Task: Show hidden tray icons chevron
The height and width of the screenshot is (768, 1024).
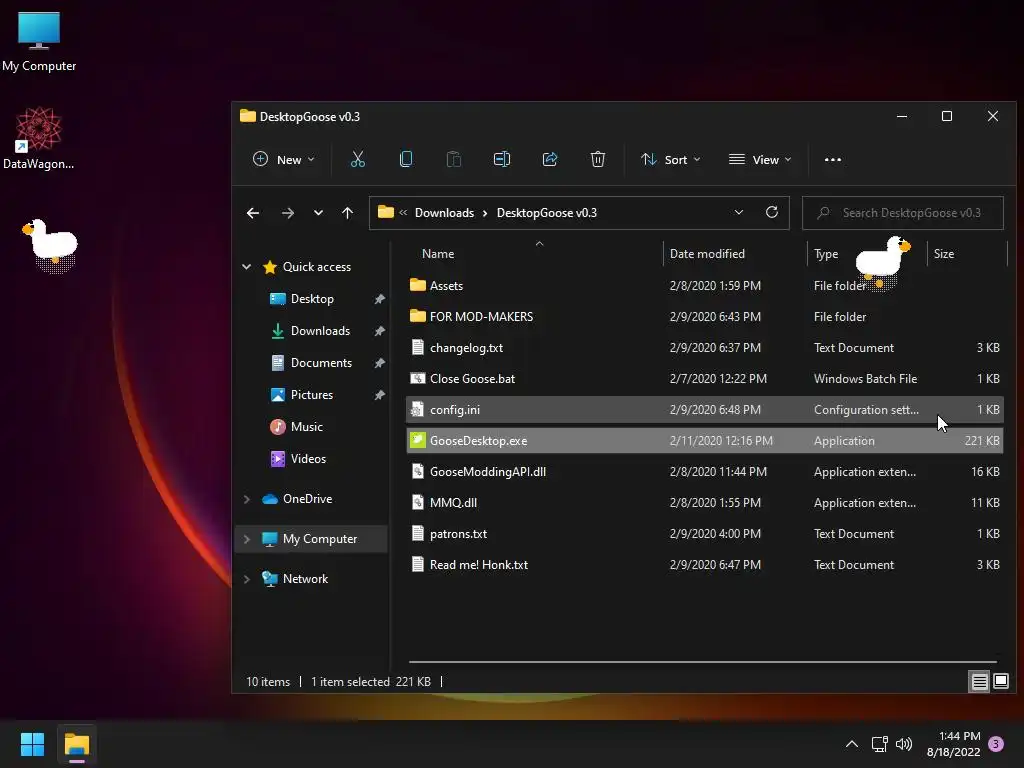Action: coord(852,744)
